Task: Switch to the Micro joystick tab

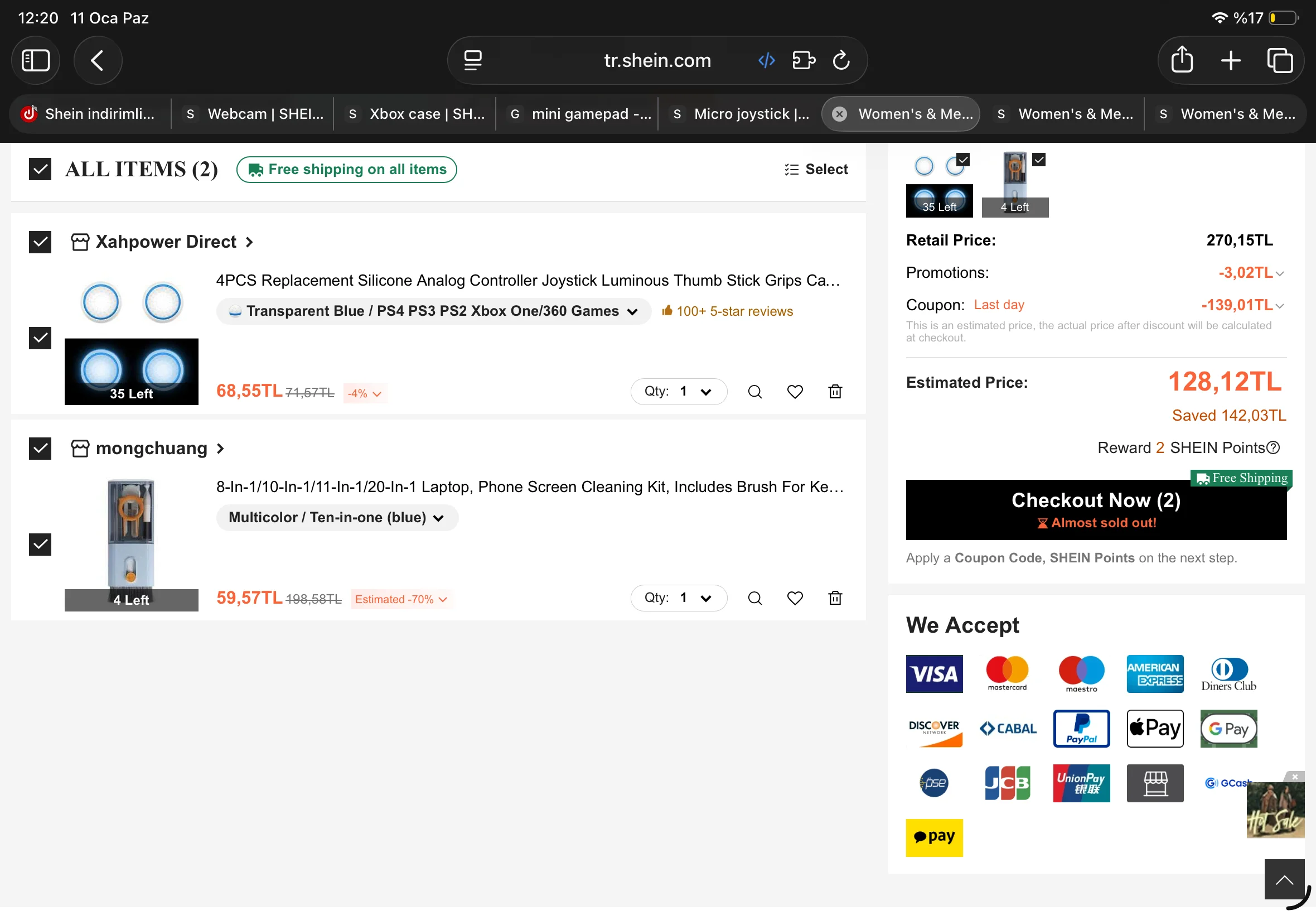Action: tap(741, 114)
